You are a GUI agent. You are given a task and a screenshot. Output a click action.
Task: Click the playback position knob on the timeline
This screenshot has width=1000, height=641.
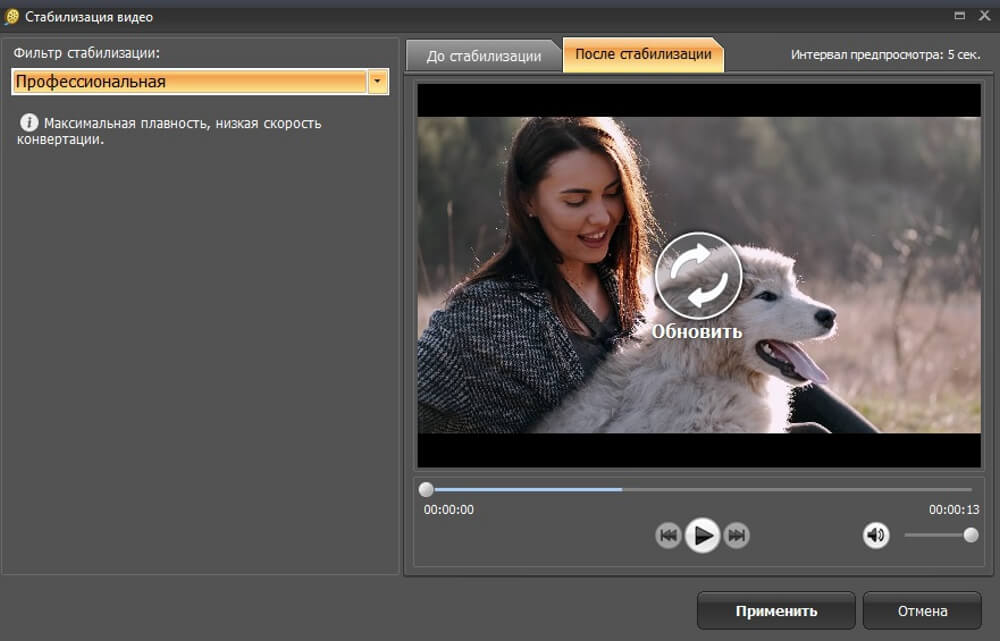click(426, 489)
